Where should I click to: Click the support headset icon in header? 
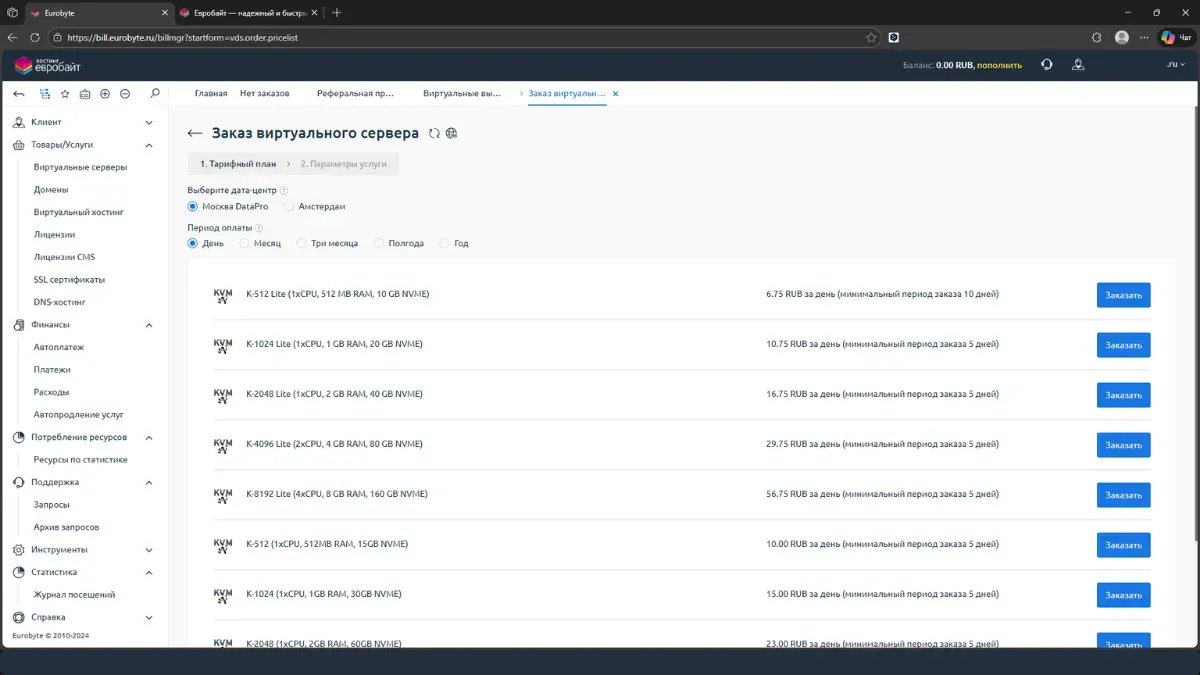click(x=1046, y=65)
